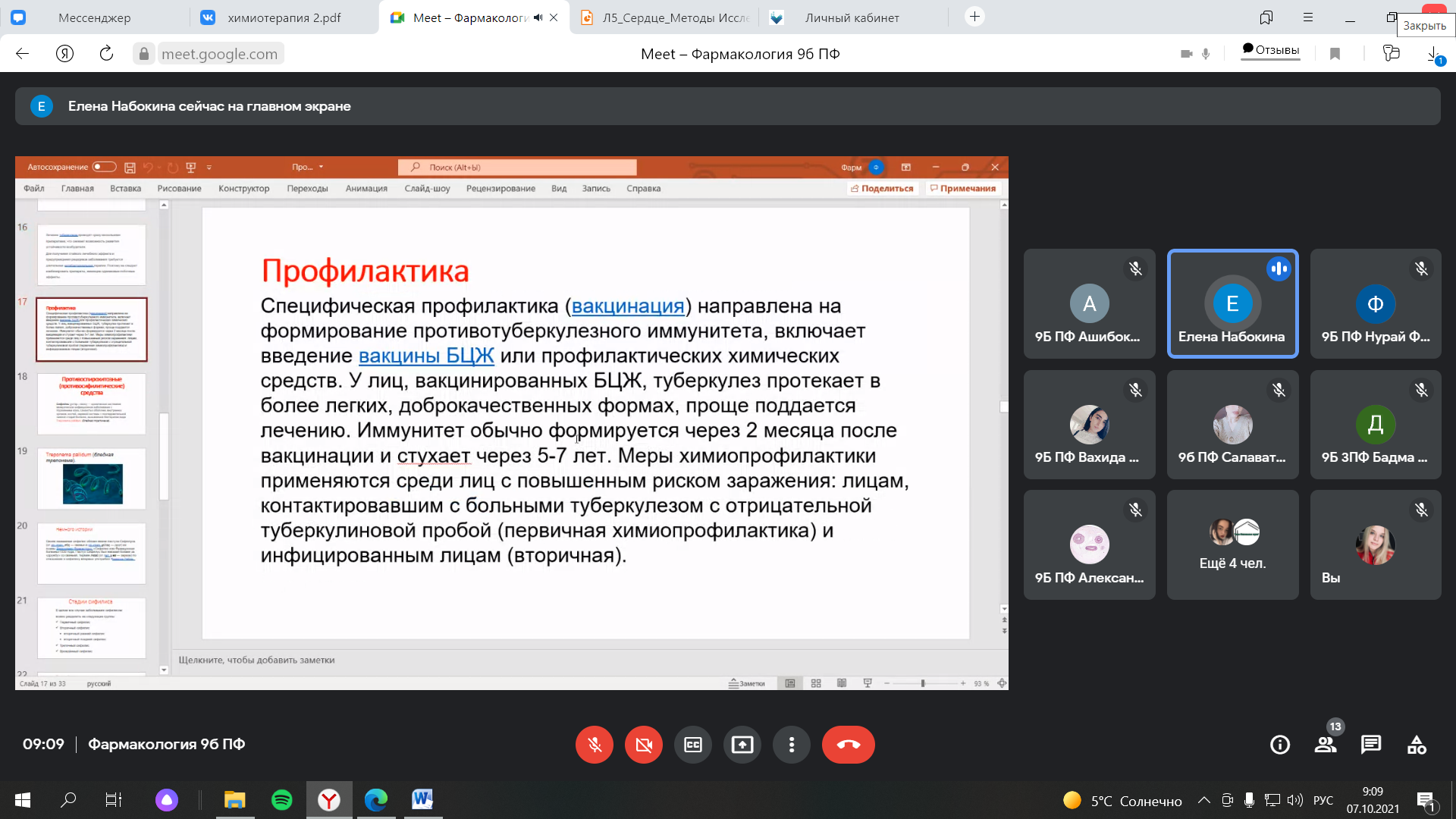Click the E avatar in presenter banner
Screen dimensions: 1456x819
pos(42,106)
